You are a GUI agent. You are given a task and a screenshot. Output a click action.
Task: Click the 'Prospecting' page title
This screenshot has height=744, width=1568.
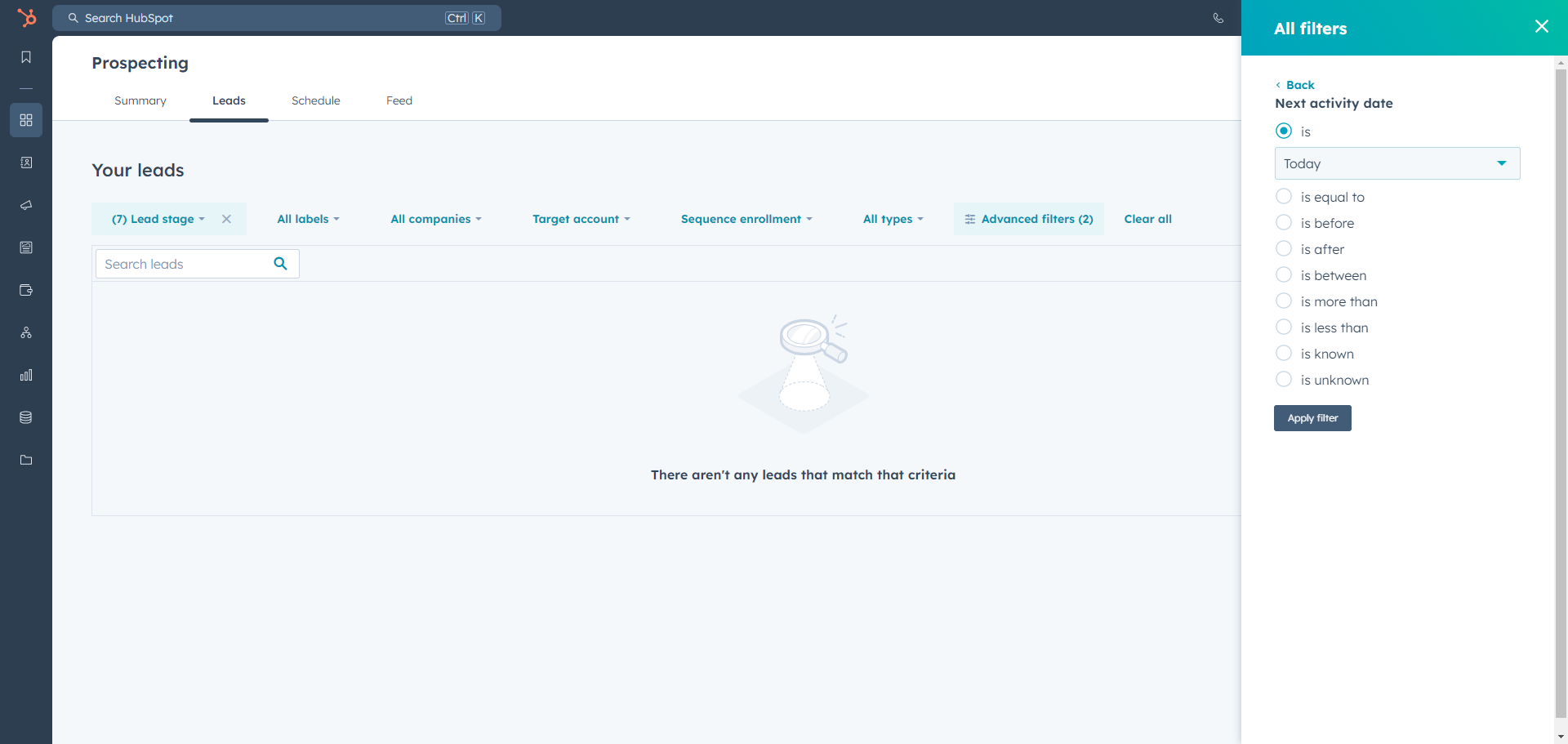pos(140,63)
